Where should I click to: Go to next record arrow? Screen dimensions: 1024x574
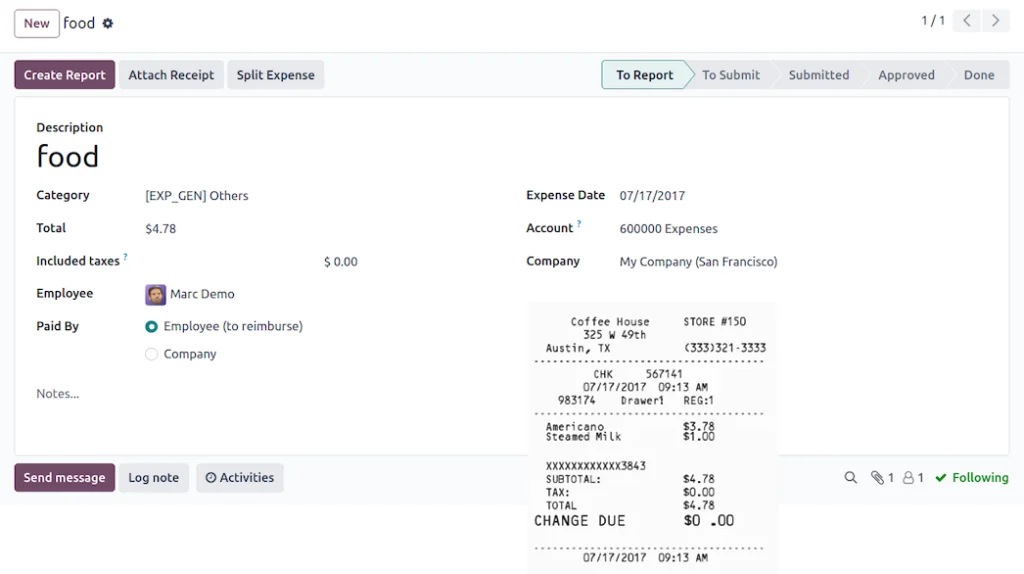(x=995, y=21)
